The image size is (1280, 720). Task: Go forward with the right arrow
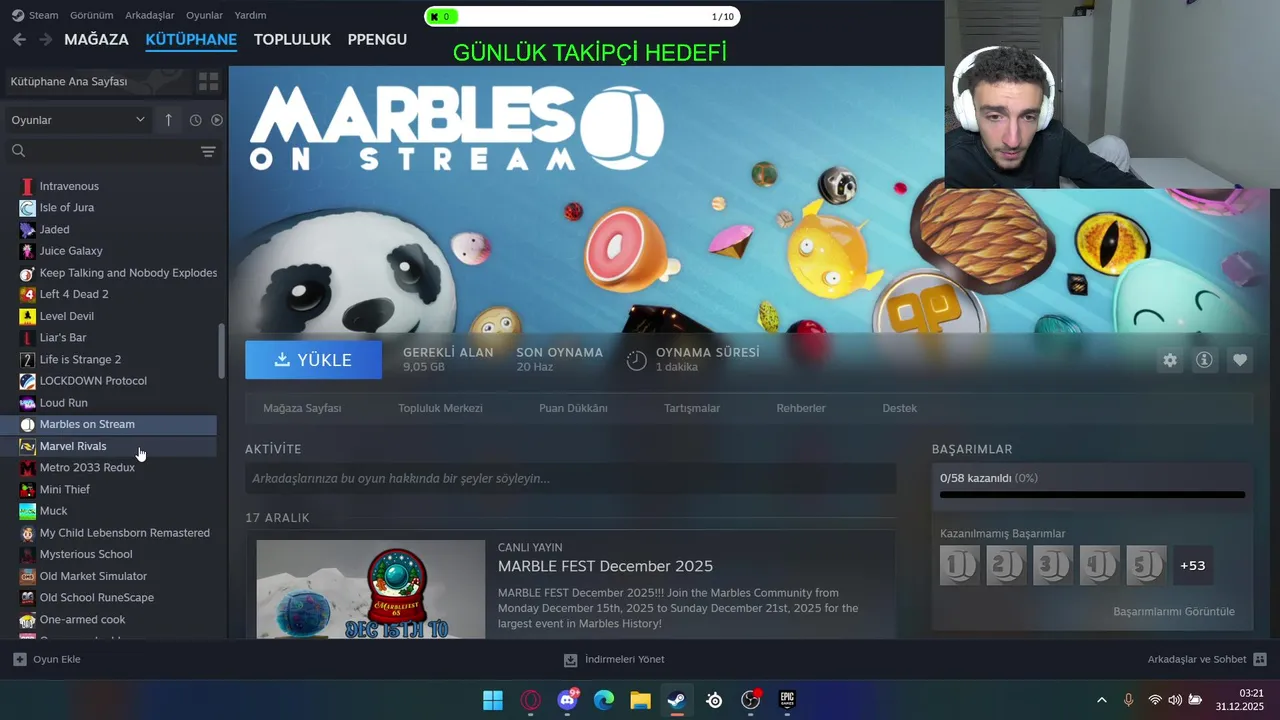(45, 39)
